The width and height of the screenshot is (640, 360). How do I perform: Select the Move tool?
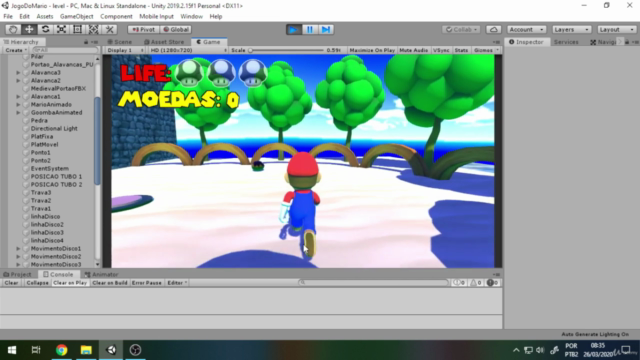29,29
